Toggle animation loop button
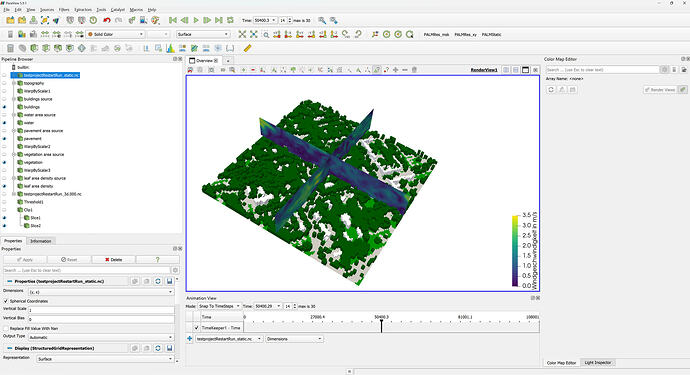The height and width of the screenshot is (375, 690). [x=230, y=20]
